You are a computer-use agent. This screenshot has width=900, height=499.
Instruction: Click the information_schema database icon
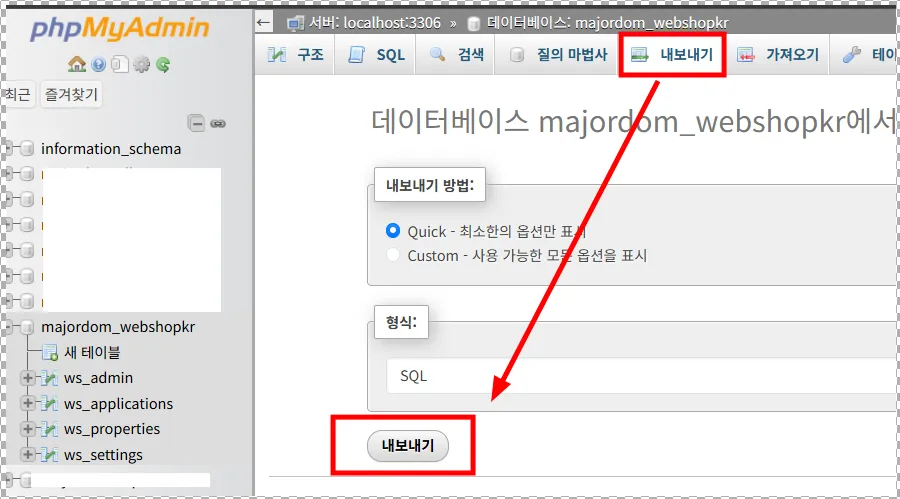tap(27, 149)
